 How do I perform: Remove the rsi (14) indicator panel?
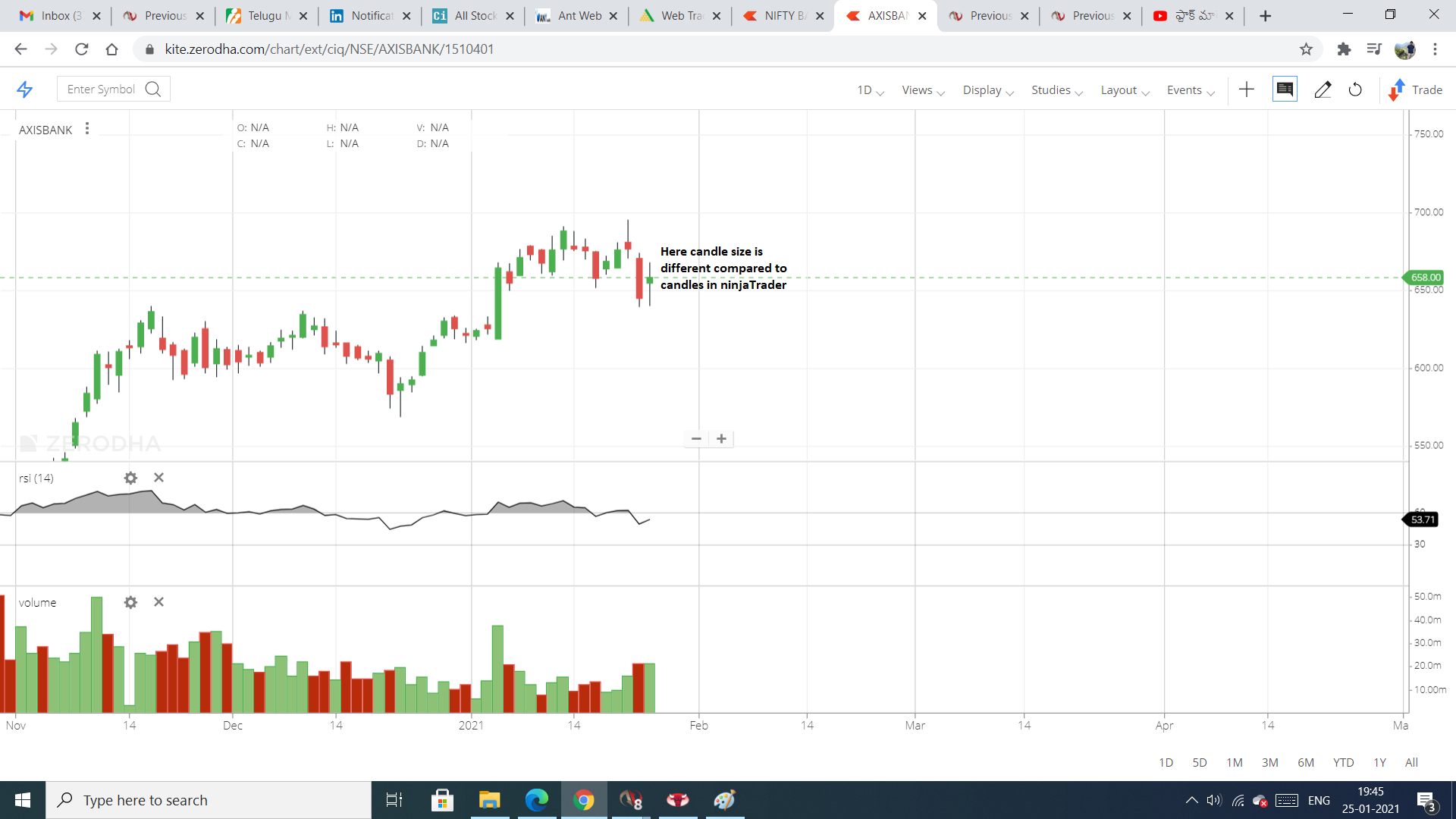click(158, 478)
